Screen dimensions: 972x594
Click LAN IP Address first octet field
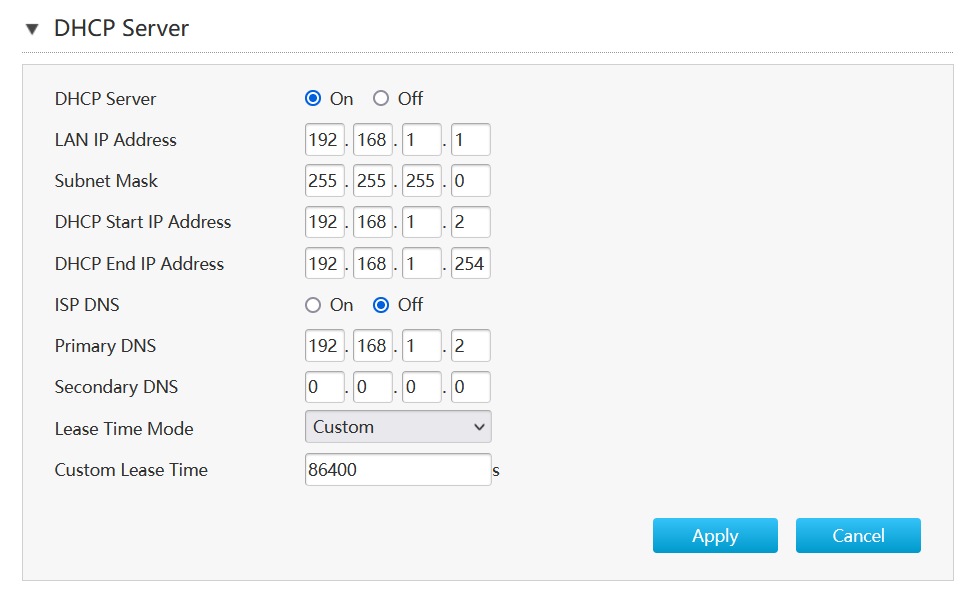[324, 140]
